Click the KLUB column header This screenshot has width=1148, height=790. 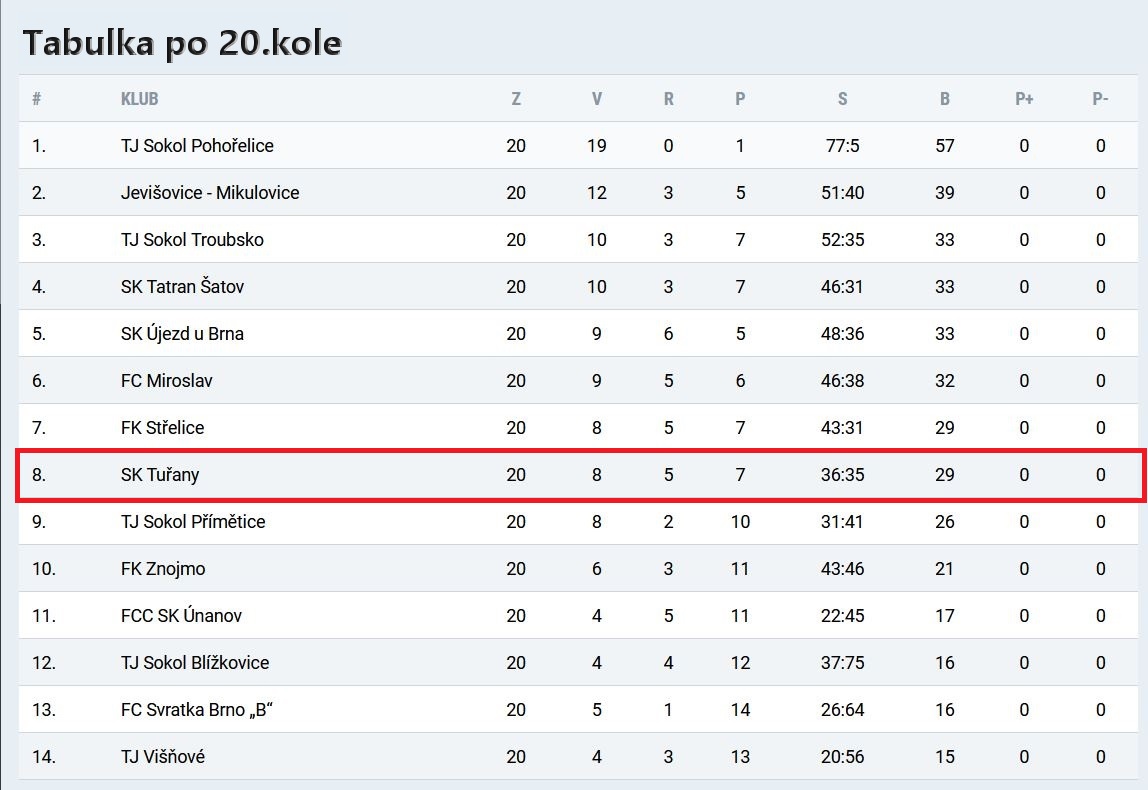139,99
